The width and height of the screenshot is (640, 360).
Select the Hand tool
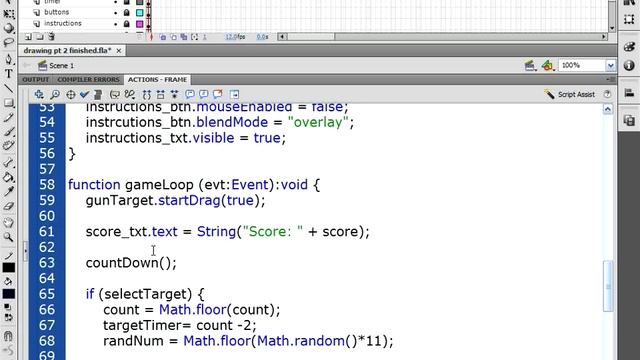tap(9, 223)
